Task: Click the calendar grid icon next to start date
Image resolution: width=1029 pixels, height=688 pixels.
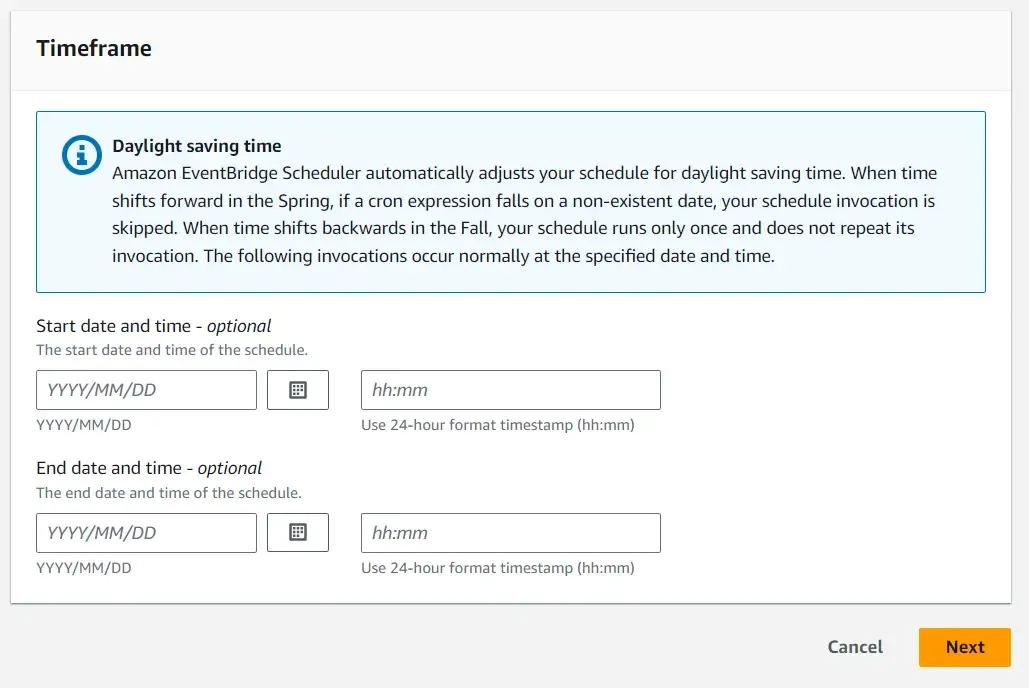Action: (298, 390)
